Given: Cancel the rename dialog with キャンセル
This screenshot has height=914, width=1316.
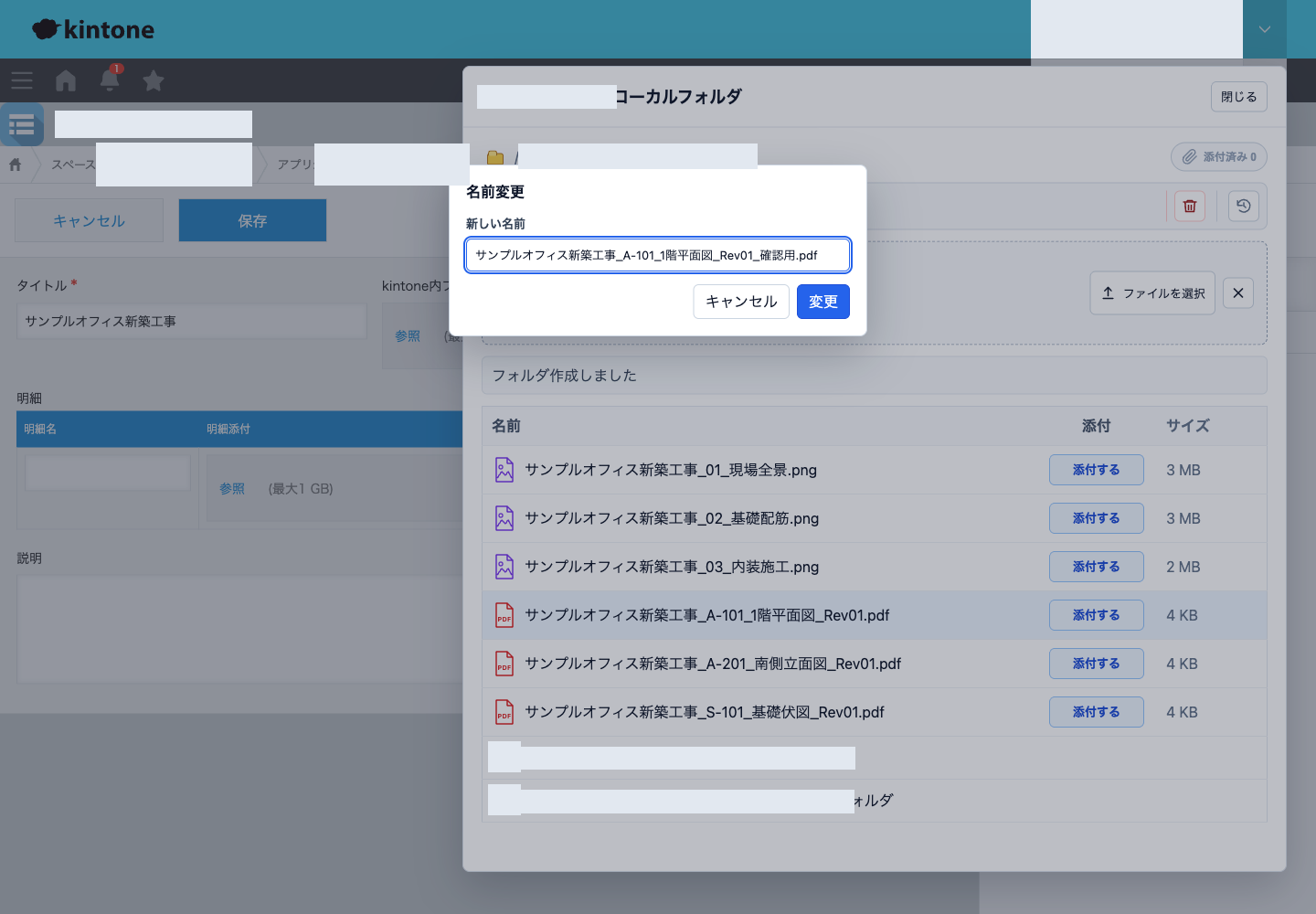Looking at the screenshot, I should pyautogui.click(x=741, y=302).
